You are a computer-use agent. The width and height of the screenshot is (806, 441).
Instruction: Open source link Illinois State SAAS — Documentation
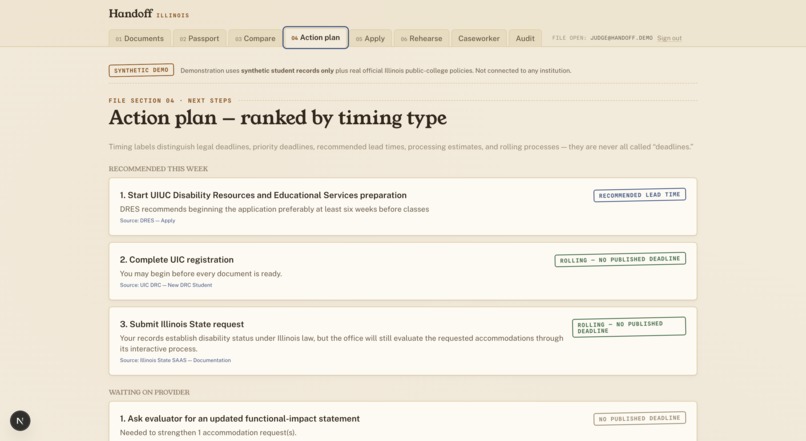pyautogui.click(x=175, y=360)
